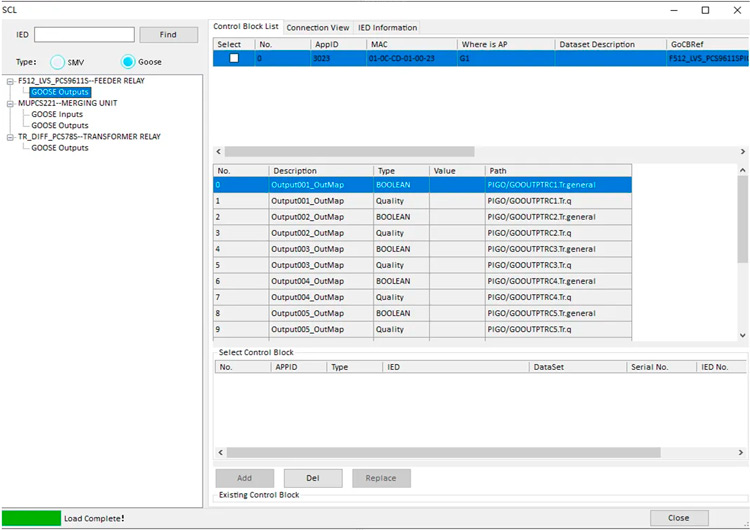Screen dimensions: 750x530
Task: Click the horizontal scrollbar thumb under control block list
Action: point(350,152)
